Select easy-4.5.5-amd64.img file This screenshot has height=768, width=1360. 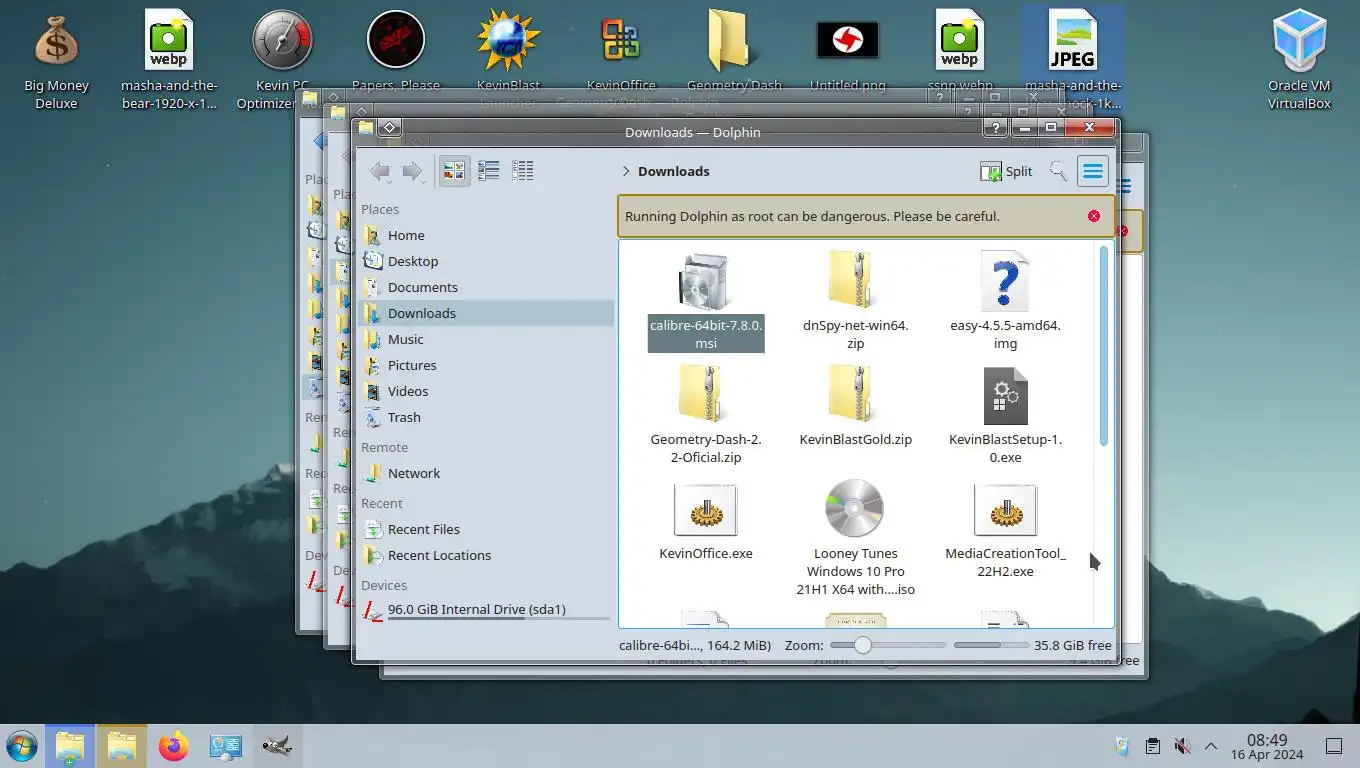[x=1005, y=301]
